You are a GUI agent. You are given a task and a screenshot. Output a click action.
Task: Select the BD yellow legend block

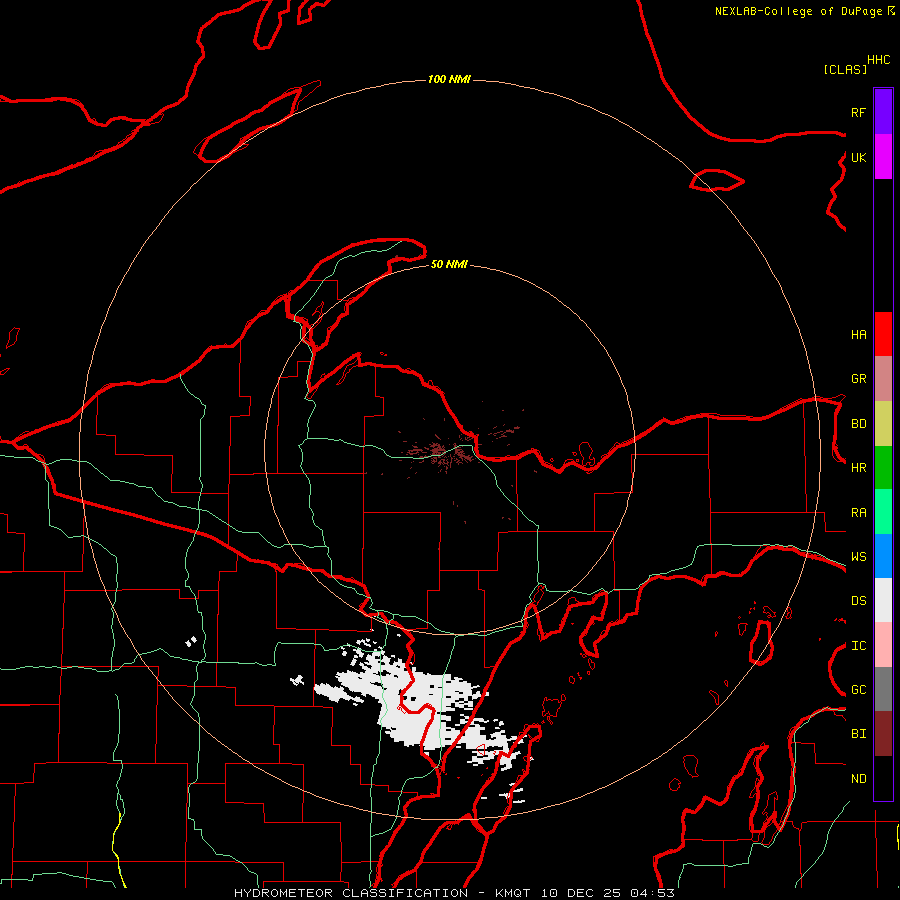(x=883, y=424)
